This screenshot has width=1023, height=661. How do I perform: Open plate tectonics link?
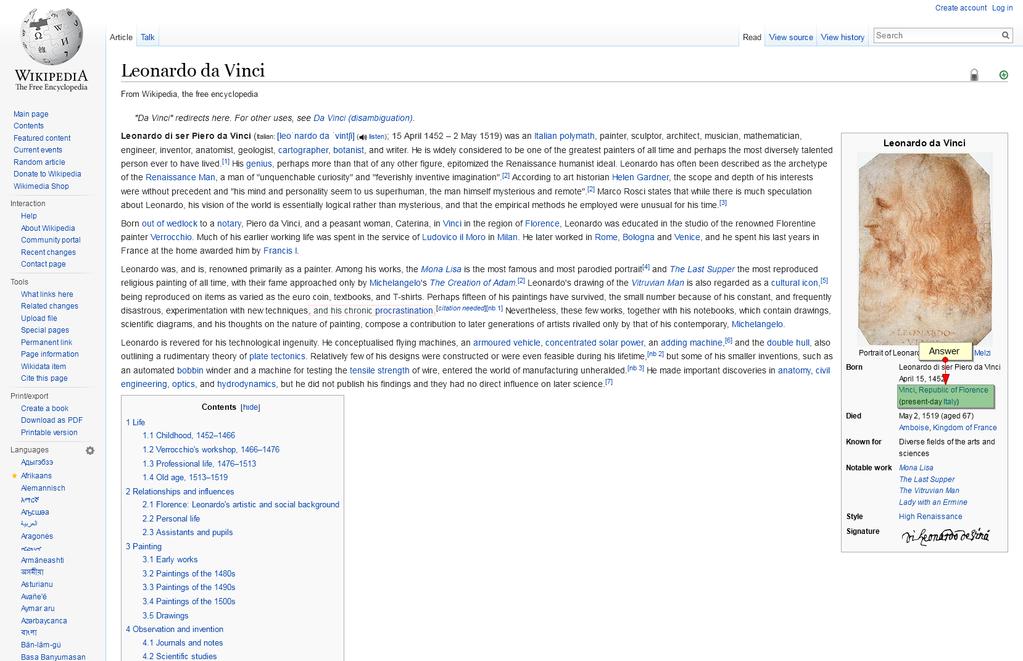277,357
